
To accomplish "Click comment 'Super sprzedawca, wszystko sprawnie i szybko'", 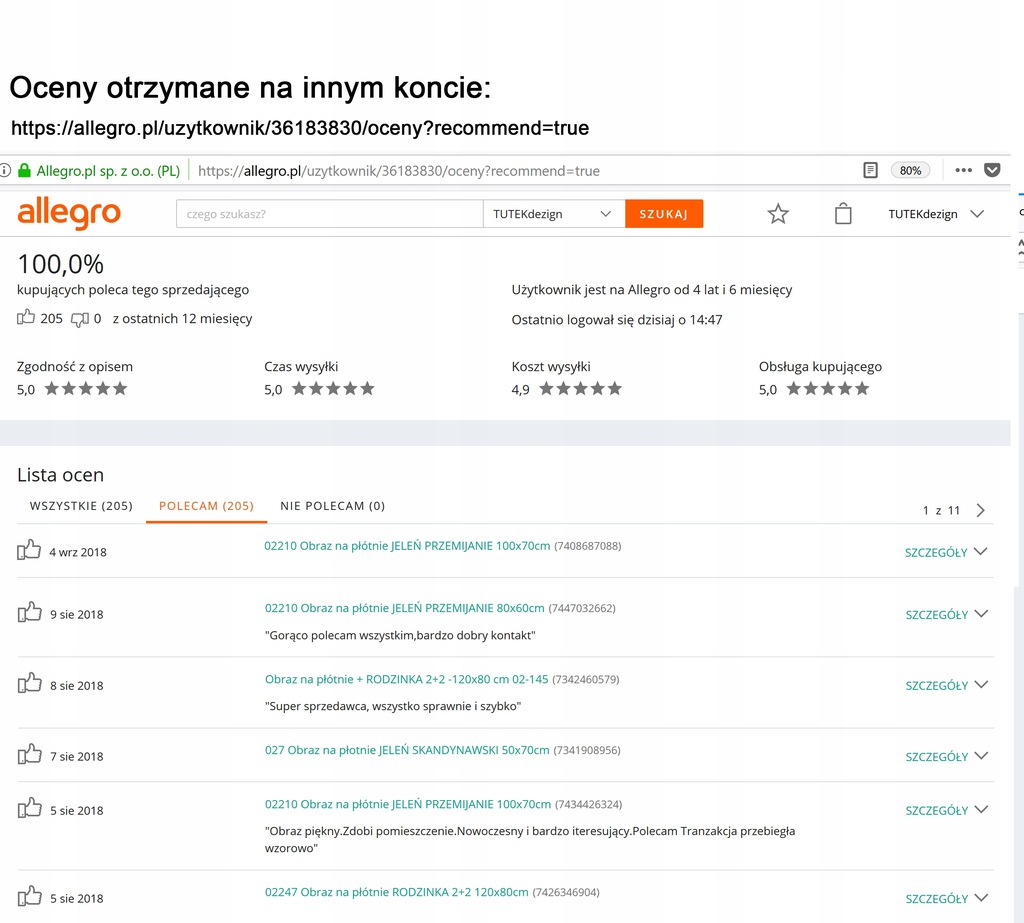I will (392, 706).
